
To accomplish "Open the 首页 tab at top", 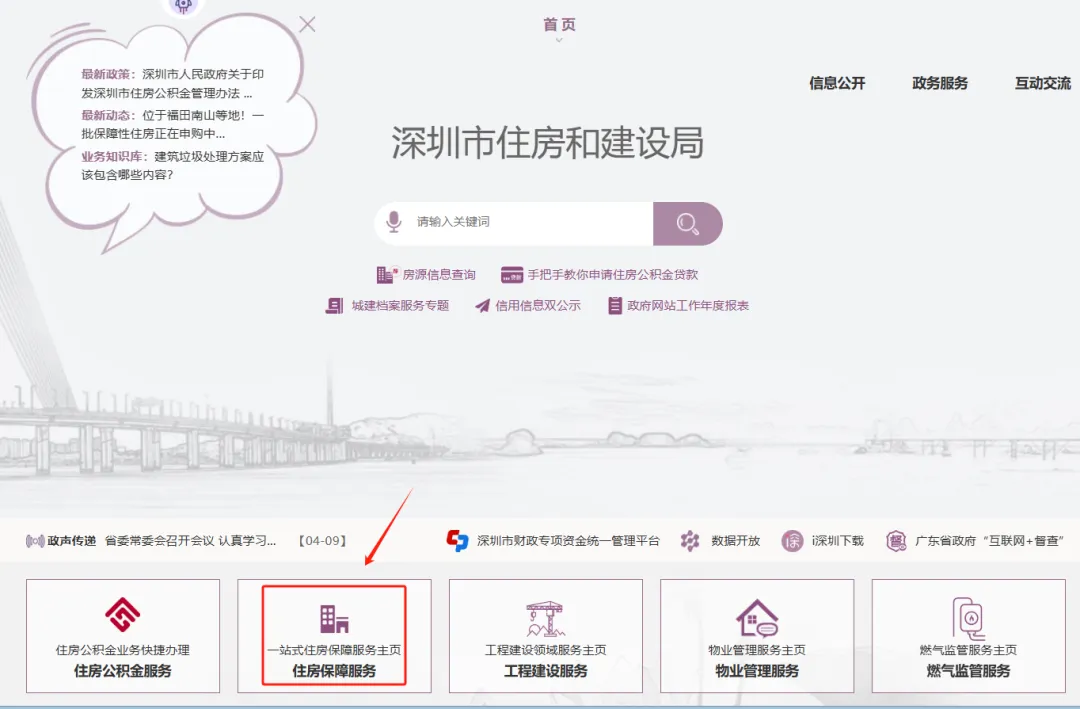I will pyautogui.click(x=559, y=24).
